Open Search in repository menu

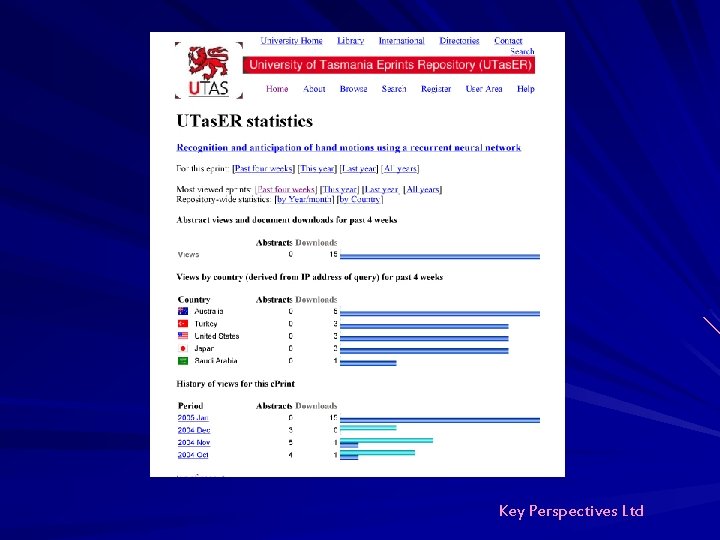click(394, 89)
